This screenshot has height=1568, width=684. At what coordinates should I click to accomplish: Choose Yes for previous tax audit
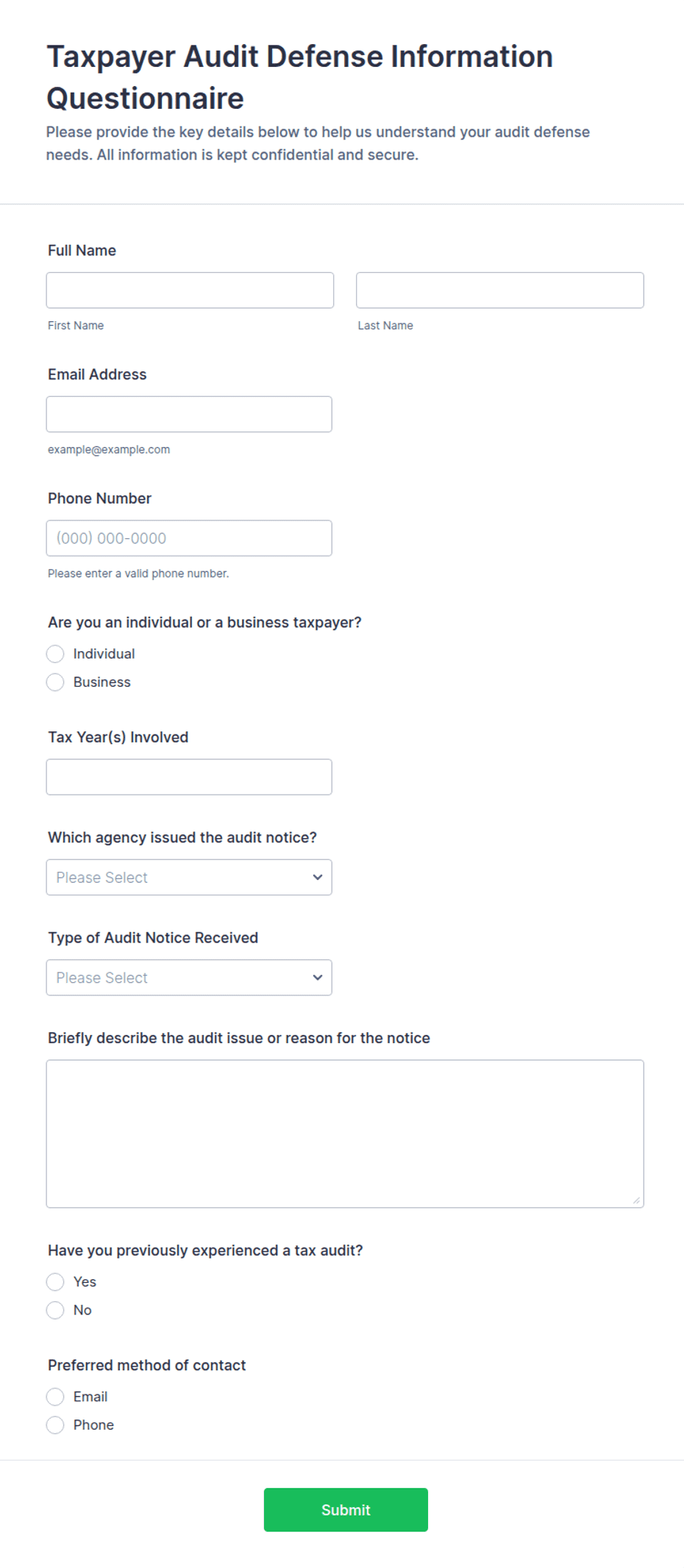[55, 1282]
